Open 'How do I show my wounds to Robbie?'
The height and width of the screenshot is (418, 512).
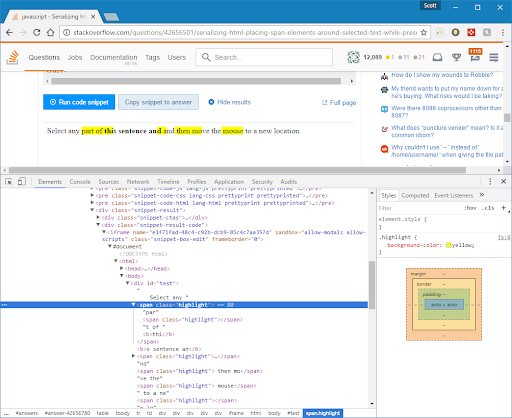pyautogui.click(x=442, y=75)
